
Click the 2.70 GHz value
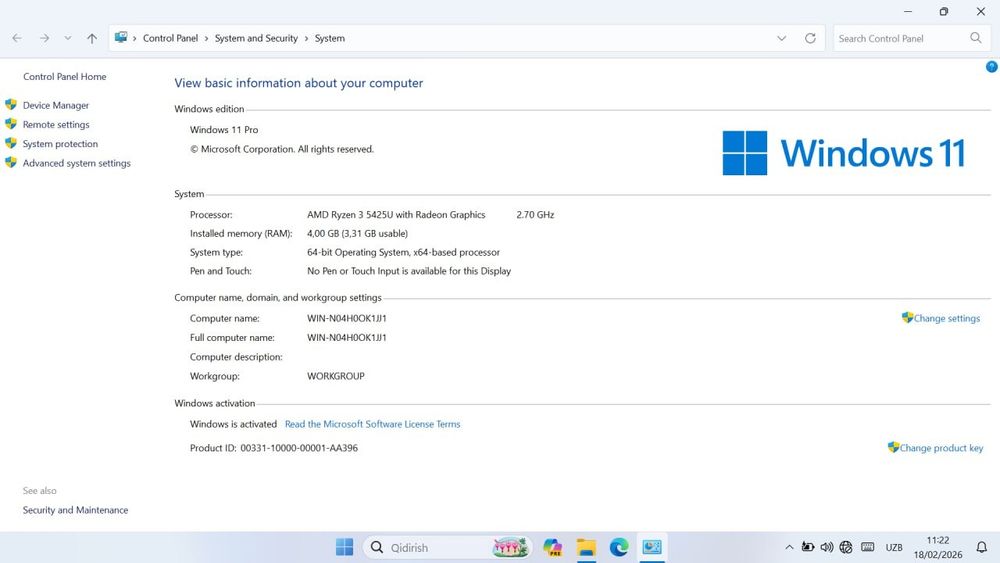point(535,215)
